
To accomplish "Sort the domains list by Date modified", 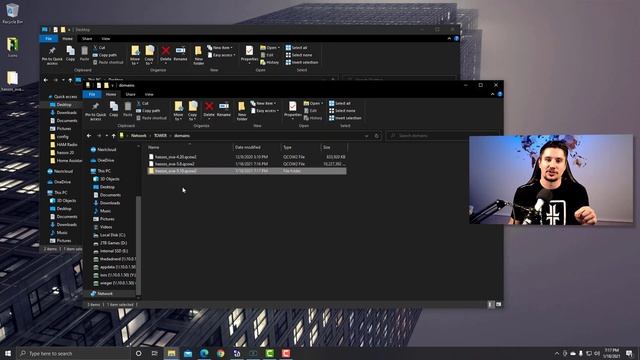I will coord(257,147).
